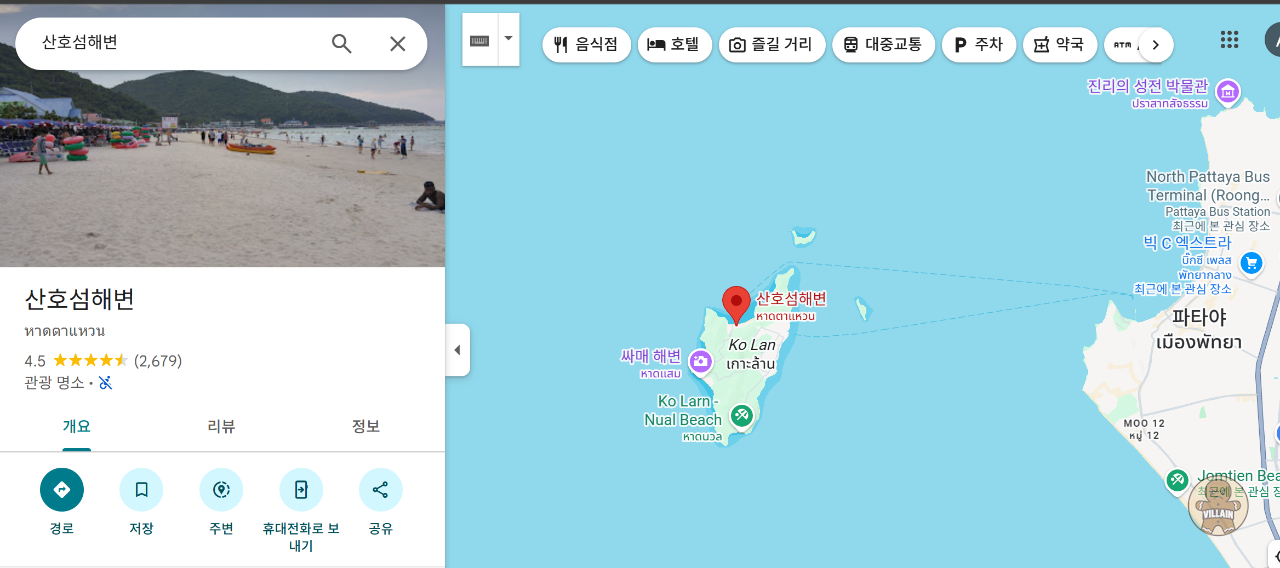Filter the map by 호텔 chip
Screen dimensions: 1280x568
click(x=675, y=45)
